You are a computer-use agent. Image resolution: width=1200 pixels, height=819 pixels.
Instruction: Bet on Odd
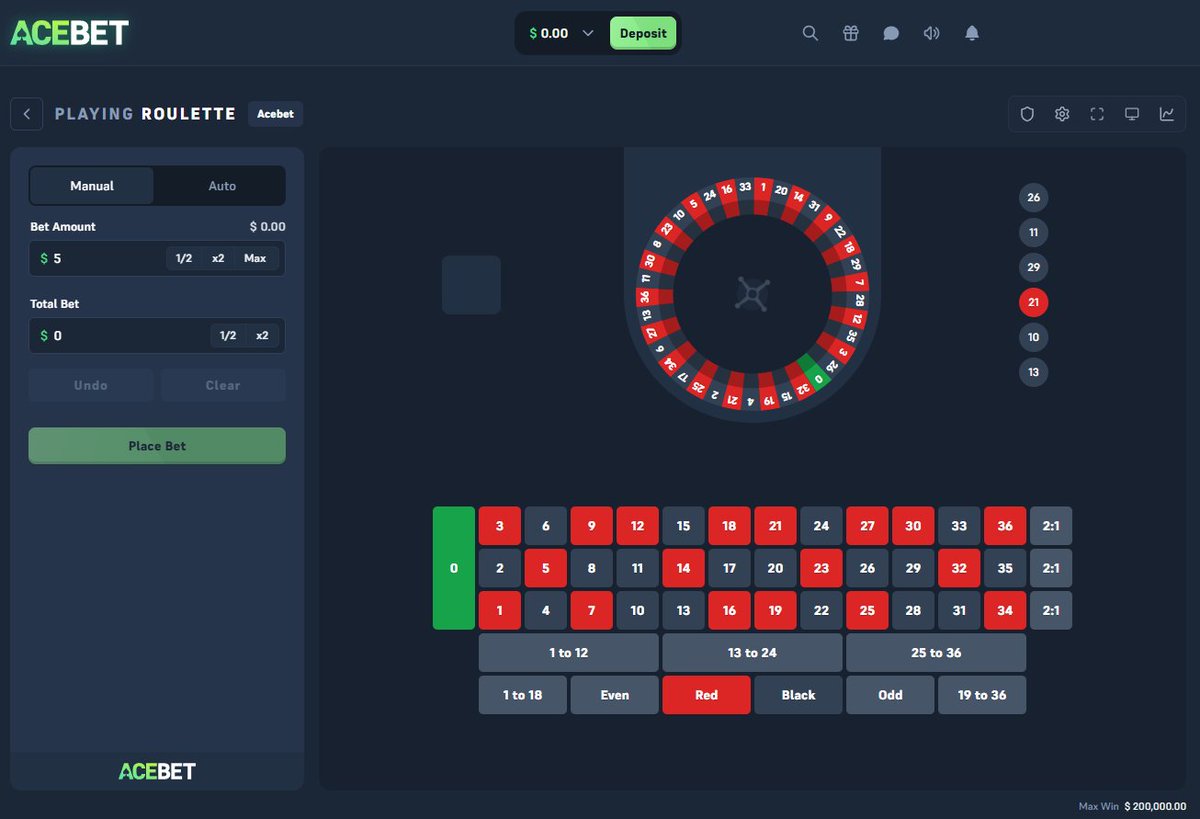coord(890,695)
